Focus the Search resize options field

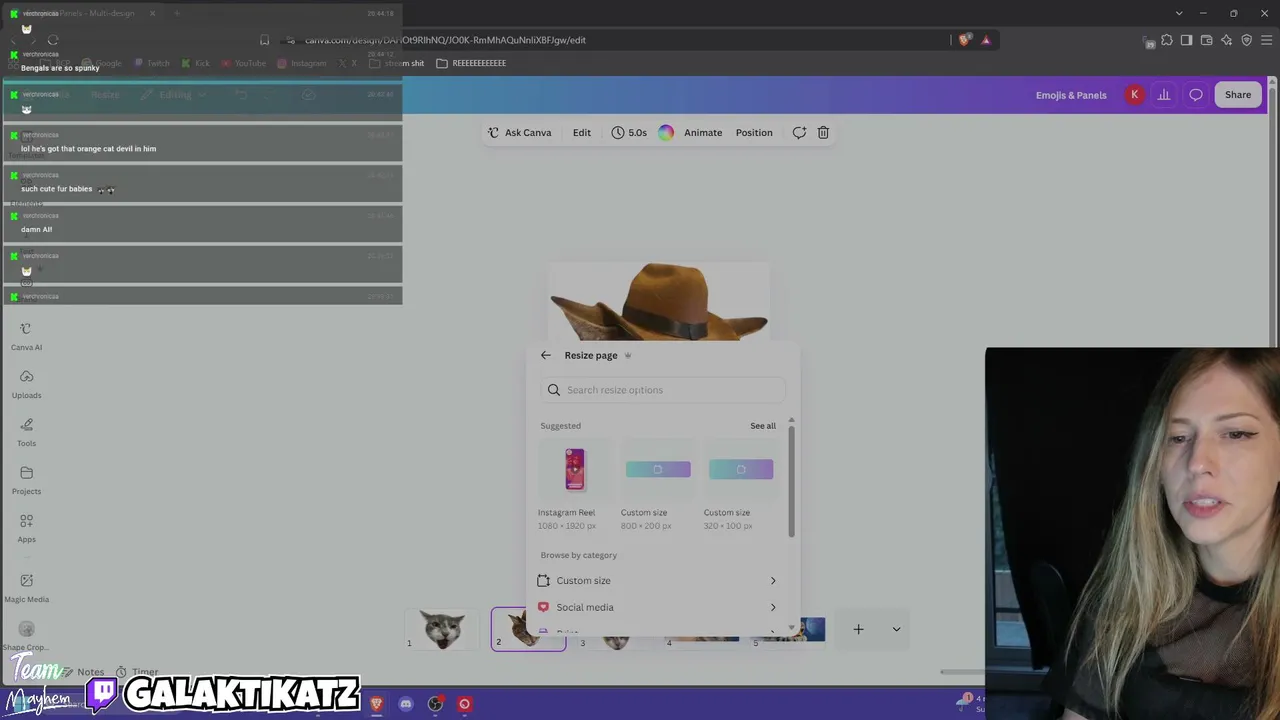pyautogui.click(x=663, y=390)
